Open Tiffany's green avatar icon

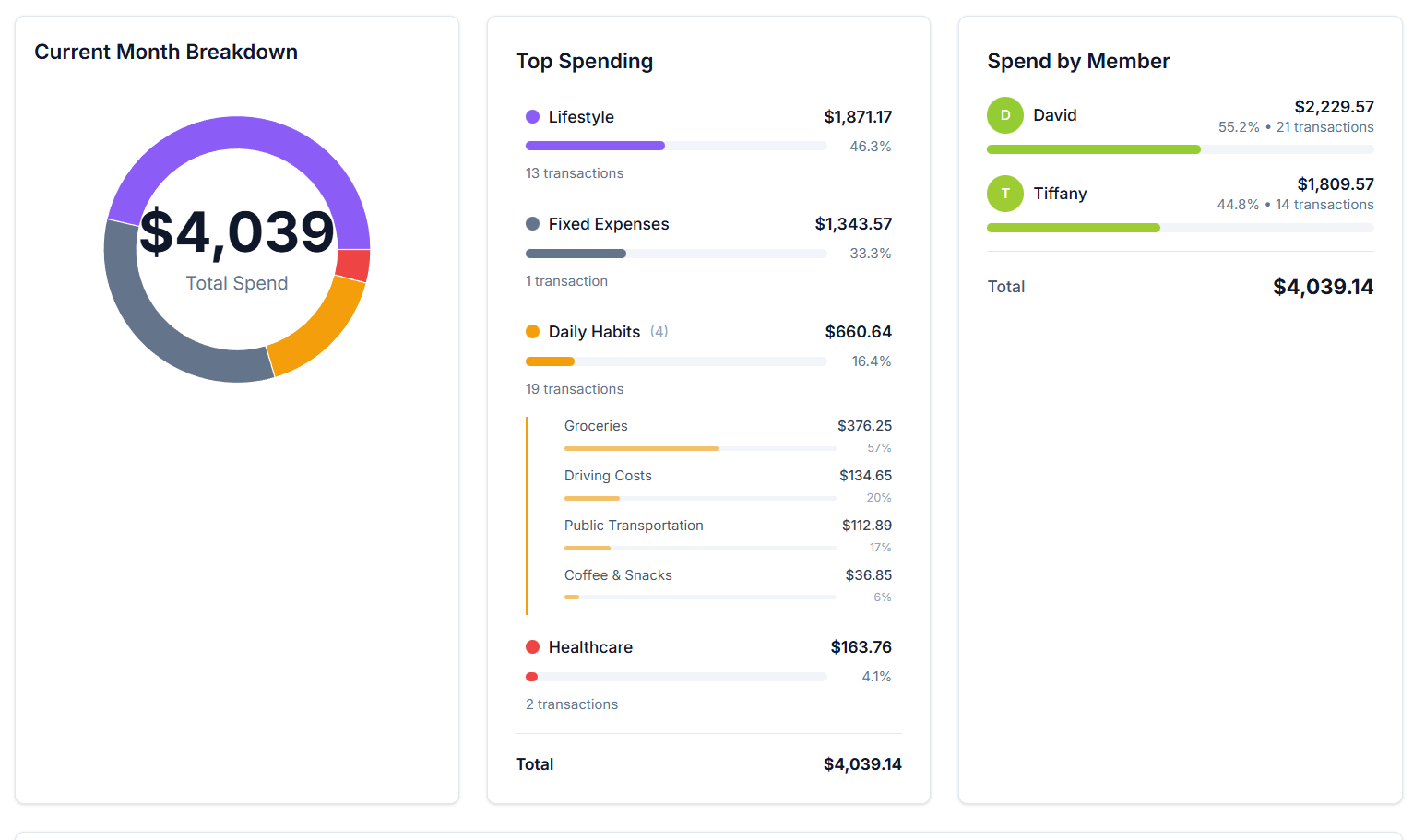(x=1004, y=194)
